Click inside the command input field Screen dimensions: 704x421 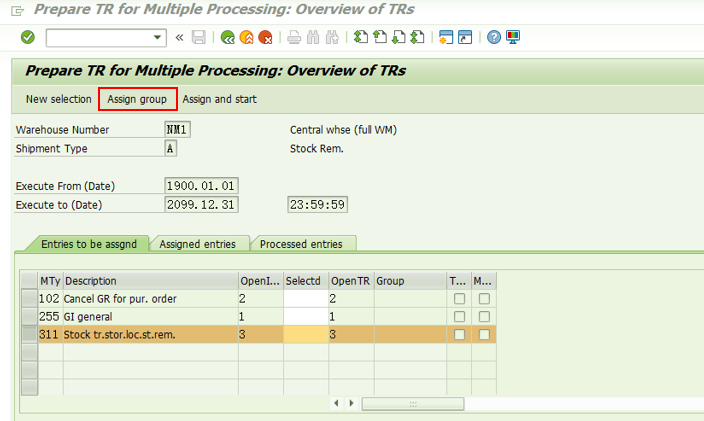[99, 38]
